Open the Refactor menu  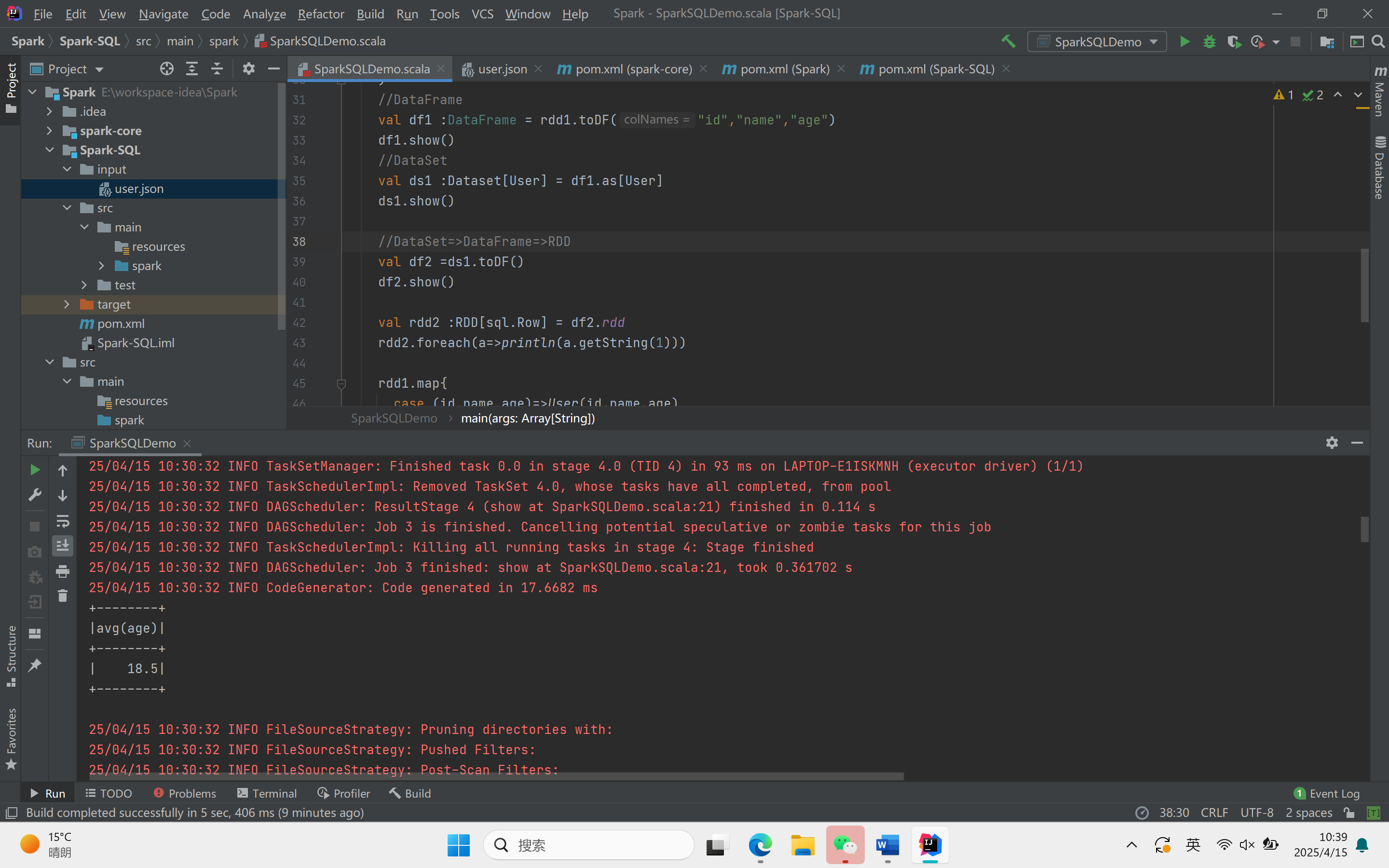click(x=320, y=14)
